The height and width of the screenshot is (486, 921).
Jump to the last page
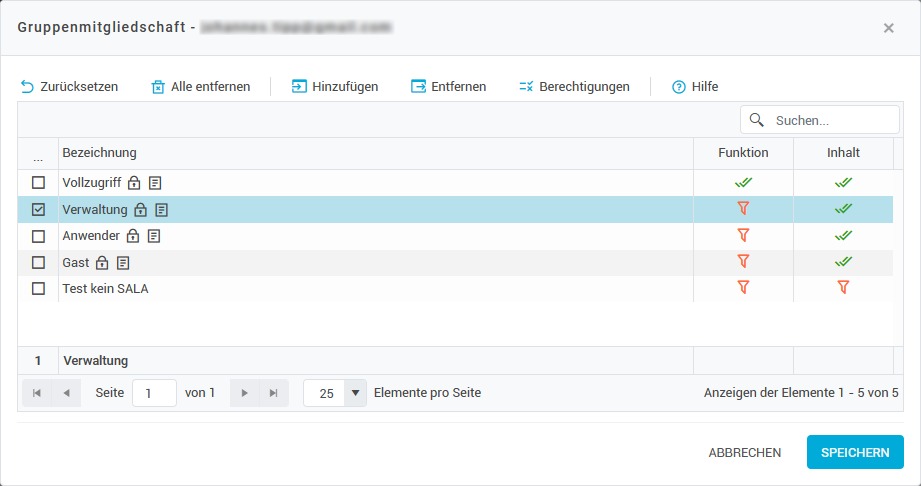pyautogui.click(x=273, y=393)
